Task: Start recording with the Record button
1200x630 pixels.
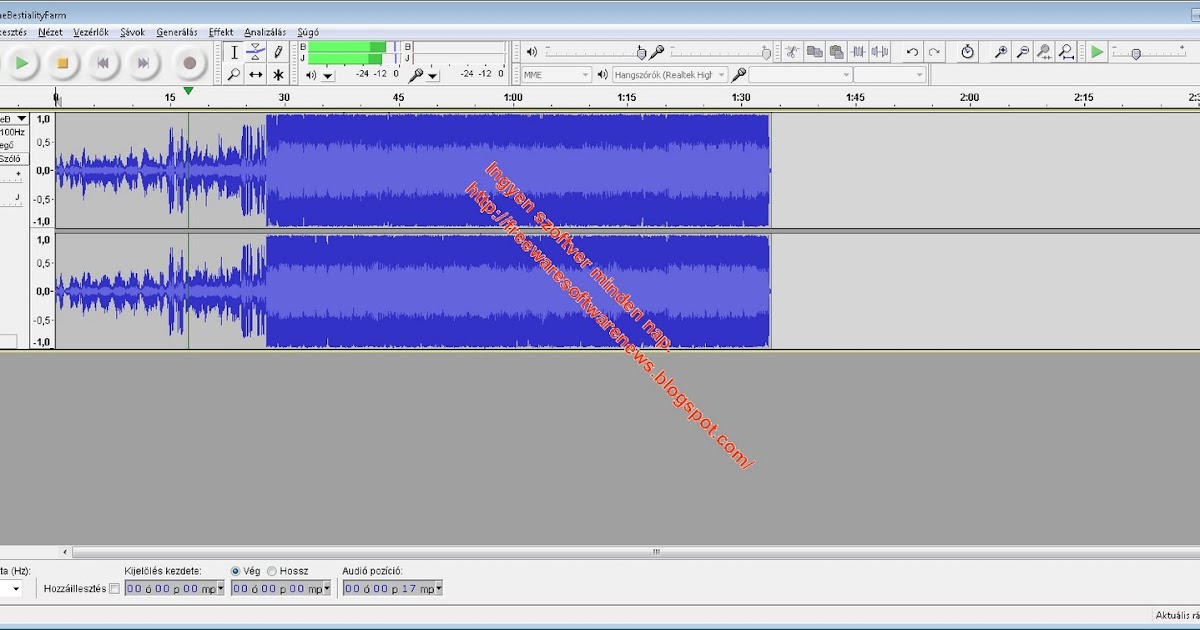Action: point(189,63)
